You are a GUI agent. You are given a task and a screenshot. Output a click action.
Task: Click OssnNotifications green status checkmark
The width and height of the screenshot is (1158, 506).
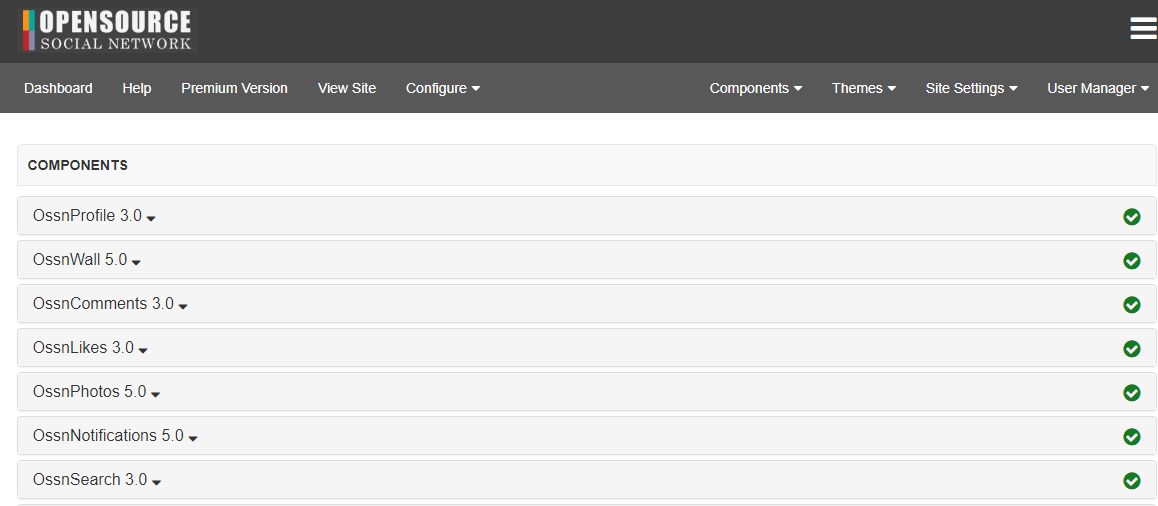coord(1131,437)
